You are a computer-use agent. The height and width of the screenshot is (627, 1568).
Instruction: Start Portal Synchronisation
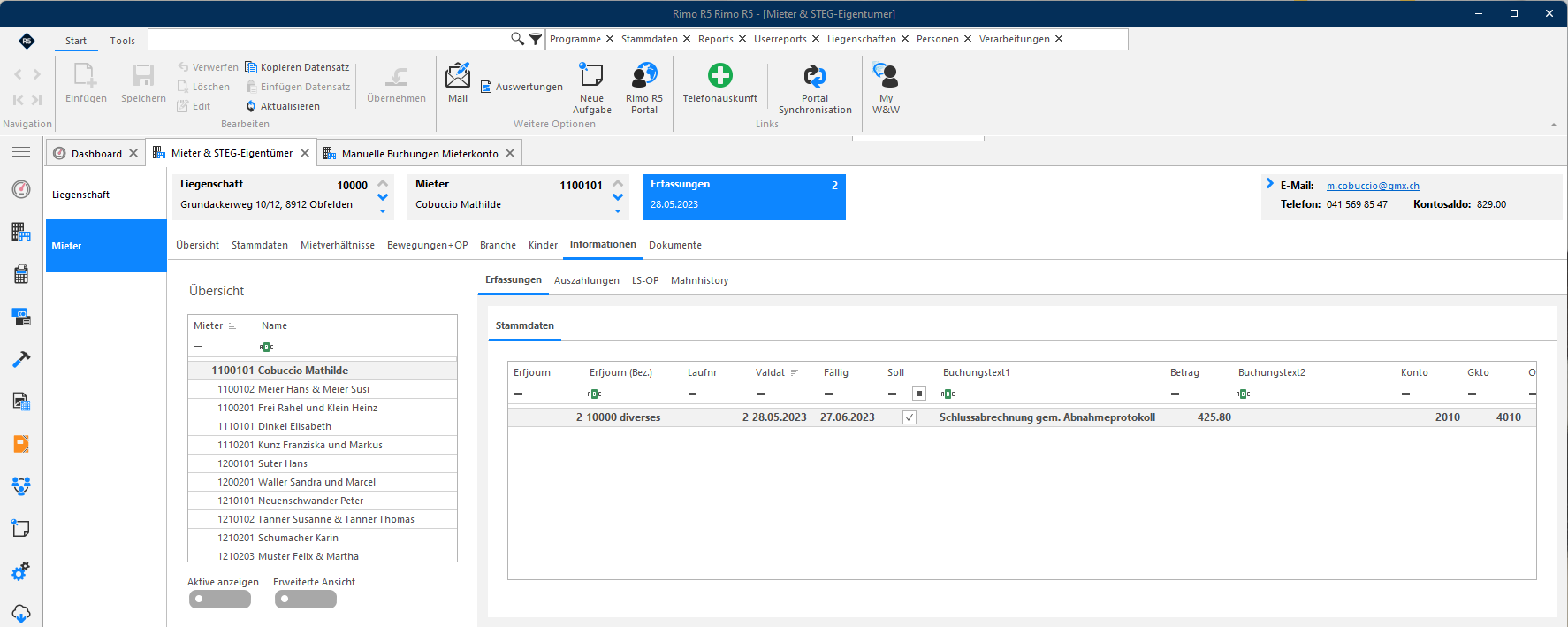815,88
